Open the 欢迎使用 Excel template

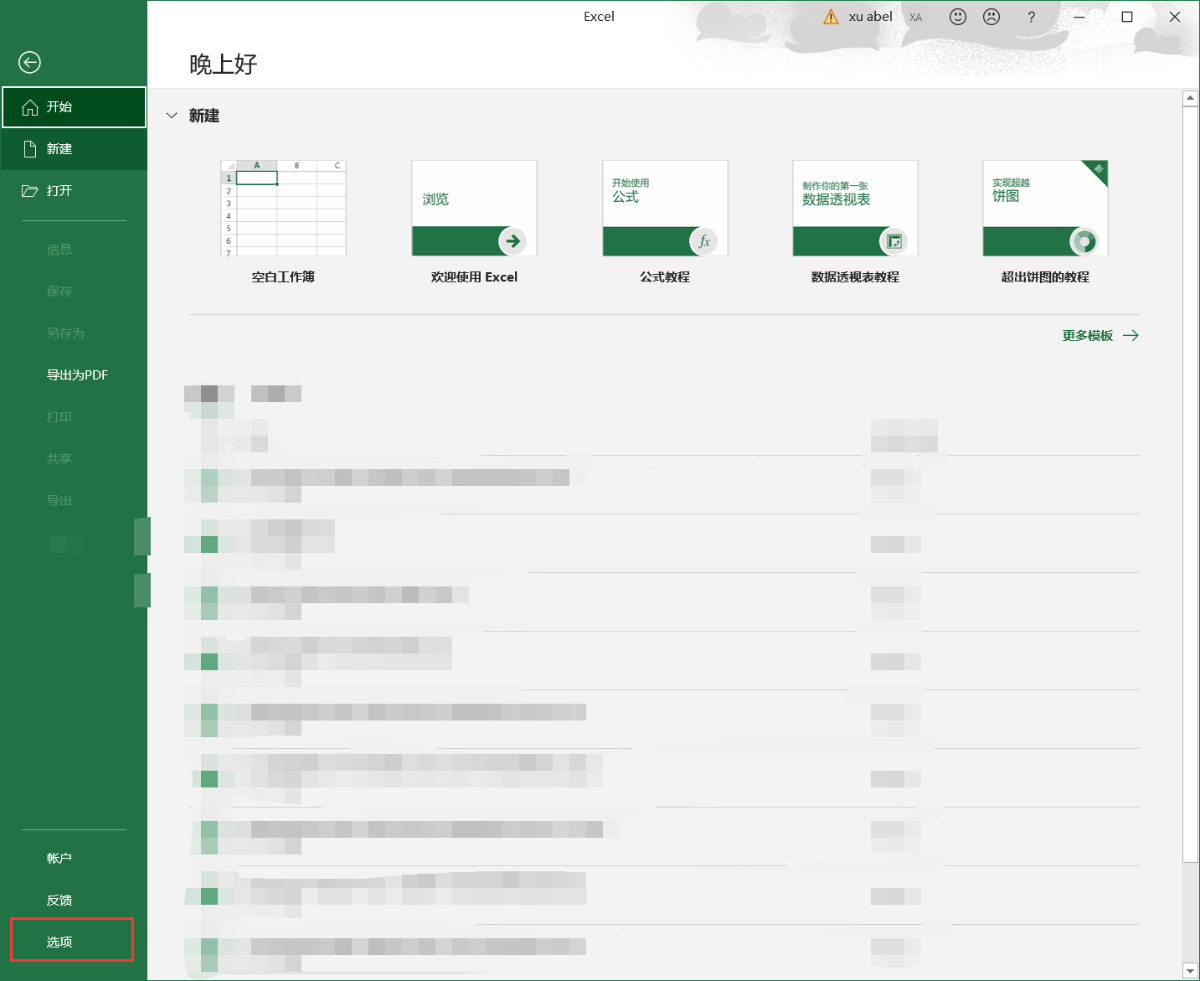(x=474, y=222)
